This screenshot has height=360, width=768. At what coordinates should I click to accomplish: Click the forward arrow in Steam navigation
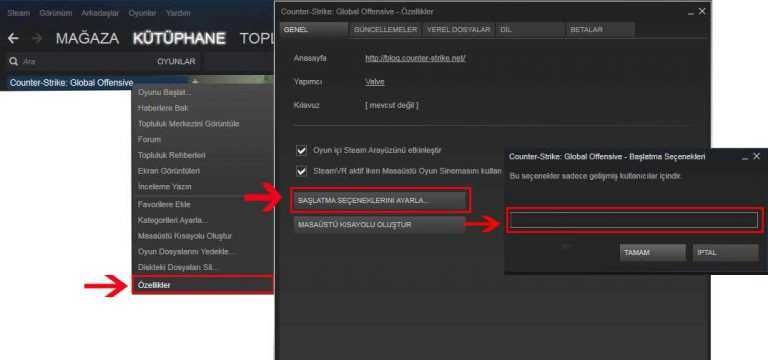(37, 38)
